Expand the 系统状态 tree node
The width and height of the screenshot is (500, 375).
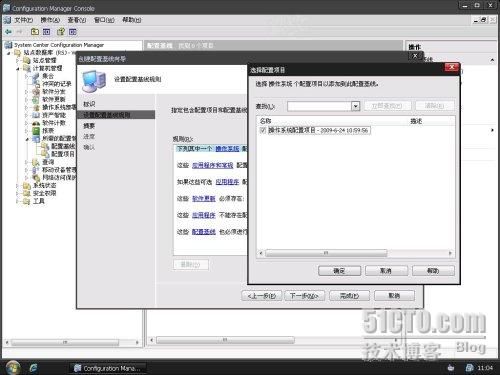(18, 186)
